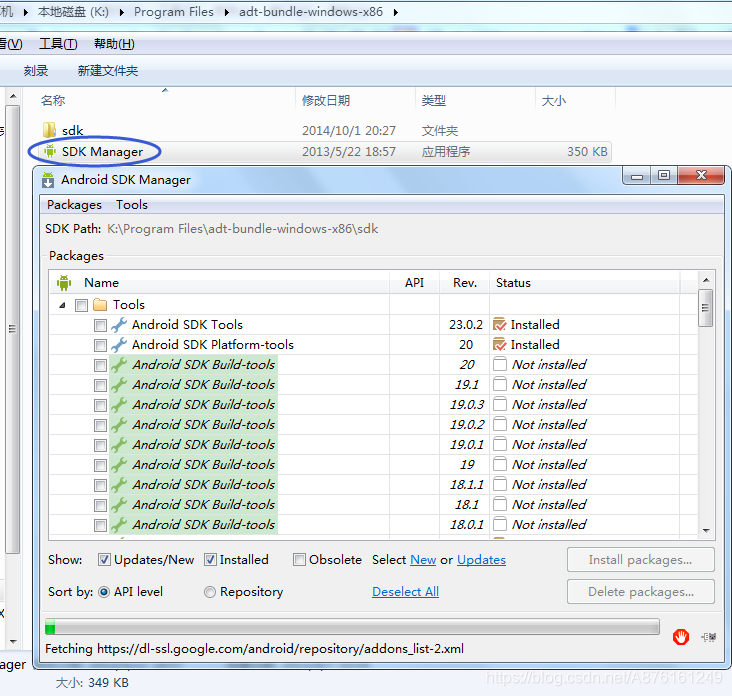
Task: Uncheck the Updates/New show option
Action: (105, 559)
